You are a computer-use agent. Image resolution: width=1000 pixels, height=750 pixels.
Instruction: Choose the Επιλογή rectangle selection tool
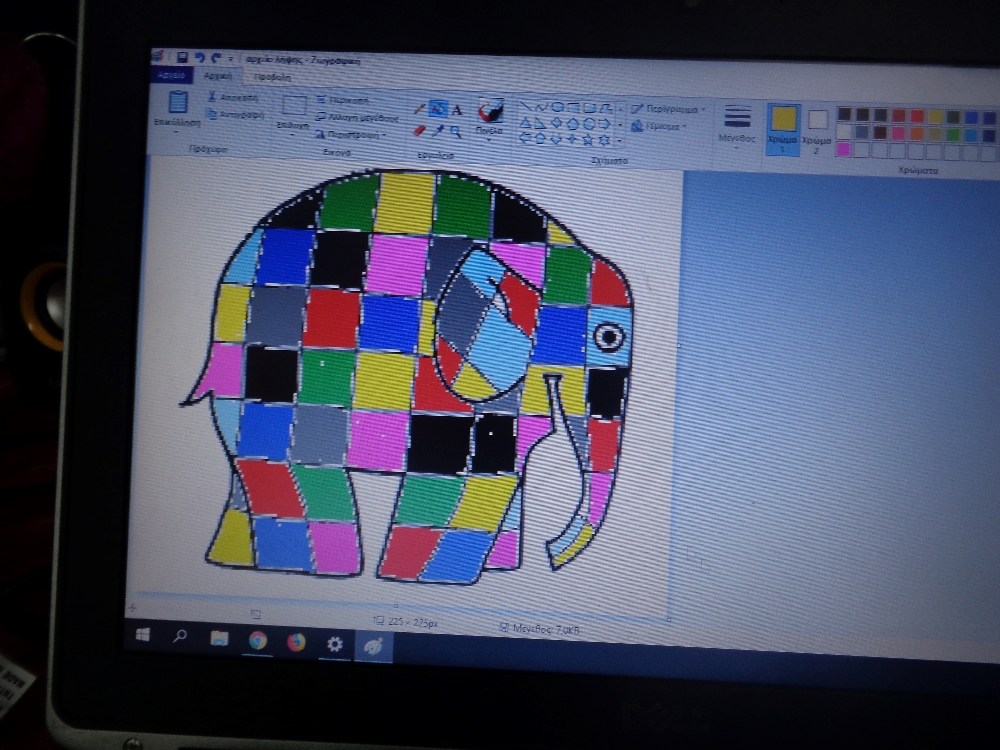(294, 105)
